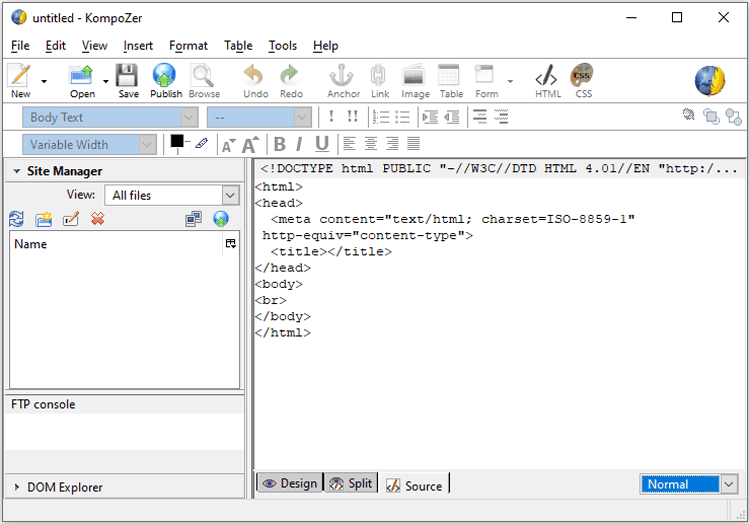Open the Format menu

coord(188,46)
